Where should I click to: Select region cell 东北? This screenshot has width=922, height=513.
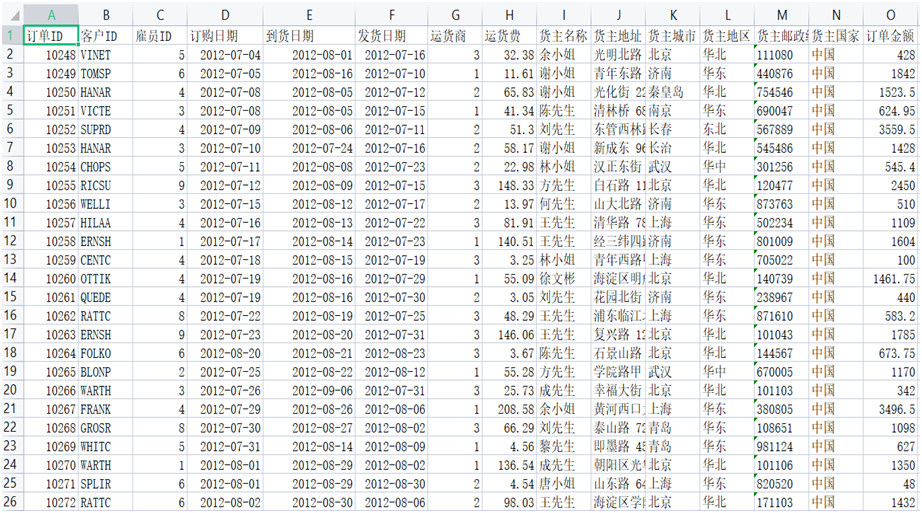click(x=727, y=129)
